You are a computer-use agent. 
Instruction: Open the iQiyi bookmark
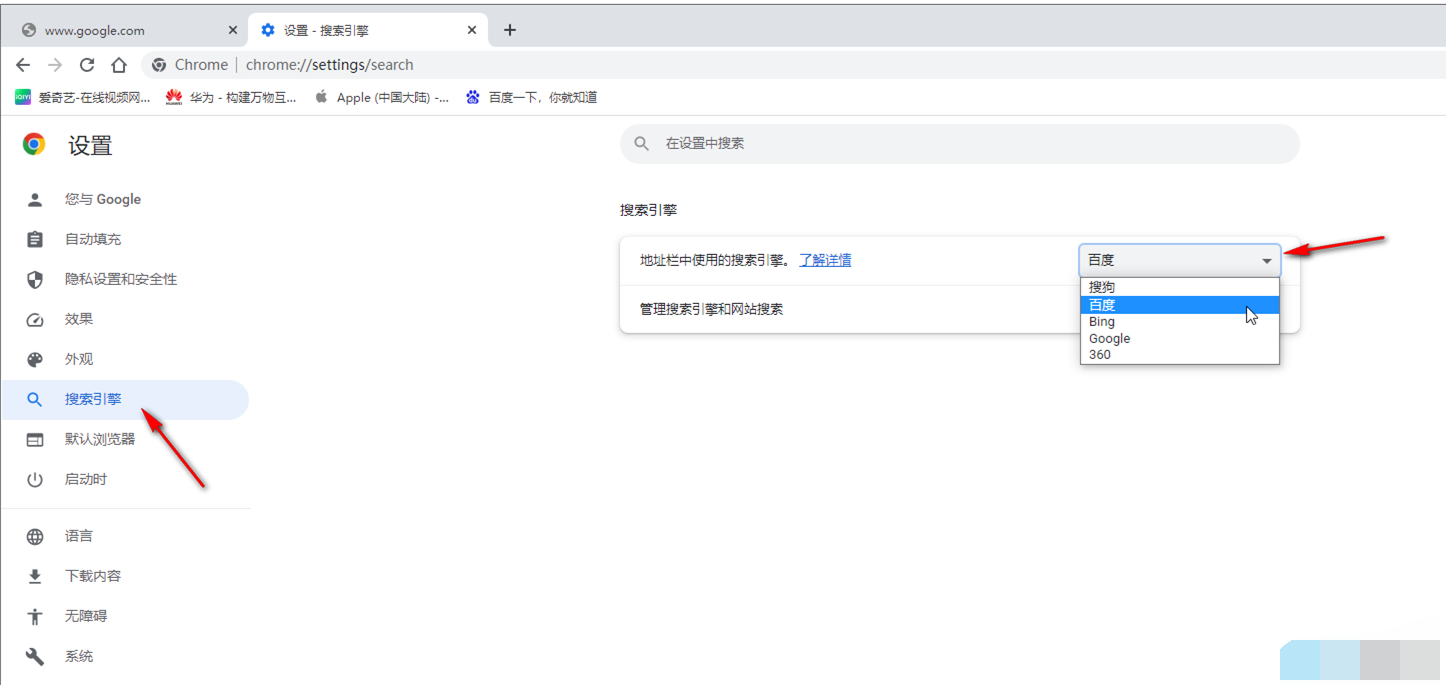click(83, 97)
